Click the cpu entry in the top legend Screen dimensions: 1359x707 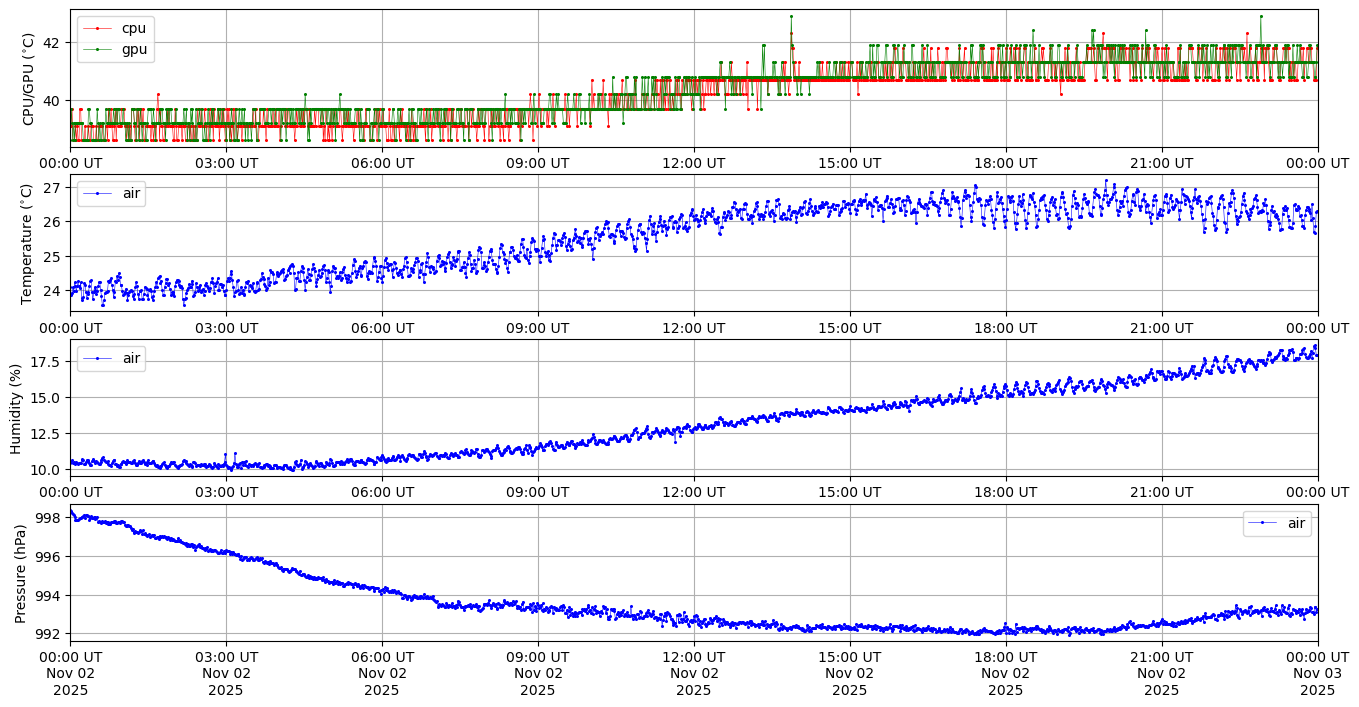point(133,28)
